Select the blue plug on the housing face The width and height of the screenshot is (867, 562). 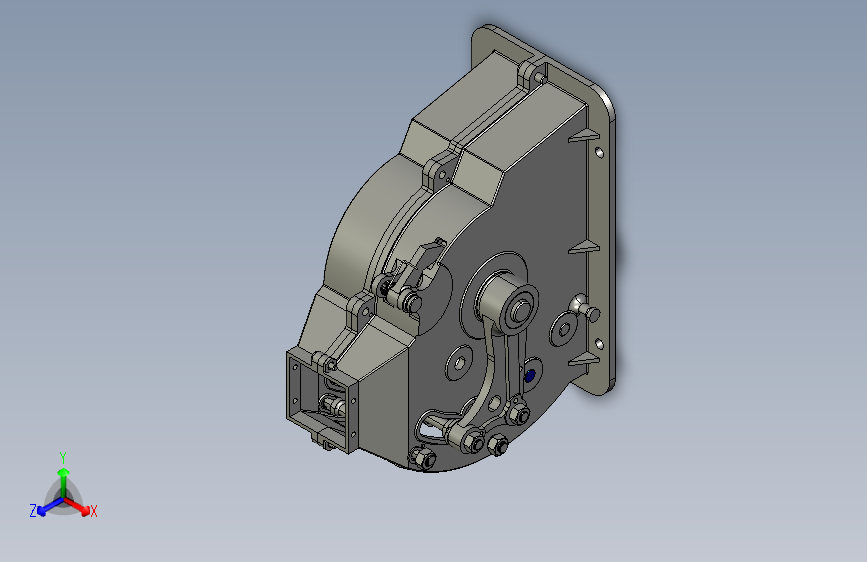tap(529, 376)
